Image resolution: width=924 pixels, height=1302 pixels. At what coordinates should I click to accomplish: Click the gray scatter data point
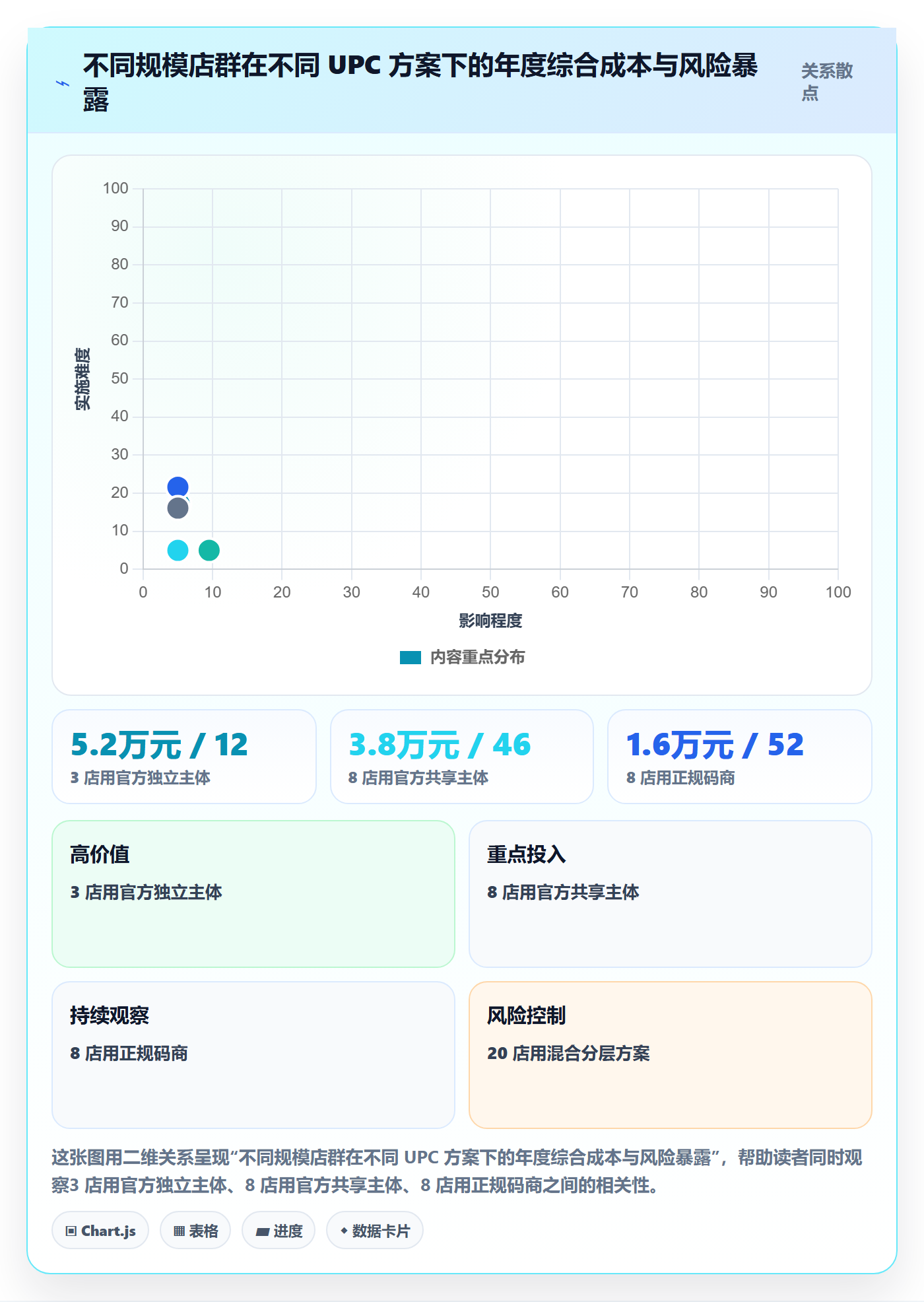click(x=178, y=508)
